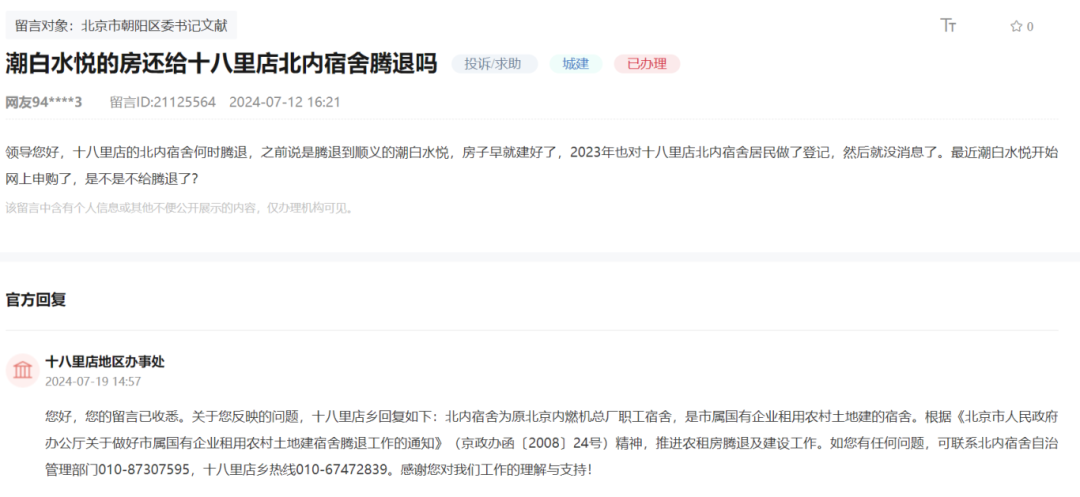This screenshot has height=497, width=1080.
Task: Click the font size adjustment icon
Action: coord(948,26)
